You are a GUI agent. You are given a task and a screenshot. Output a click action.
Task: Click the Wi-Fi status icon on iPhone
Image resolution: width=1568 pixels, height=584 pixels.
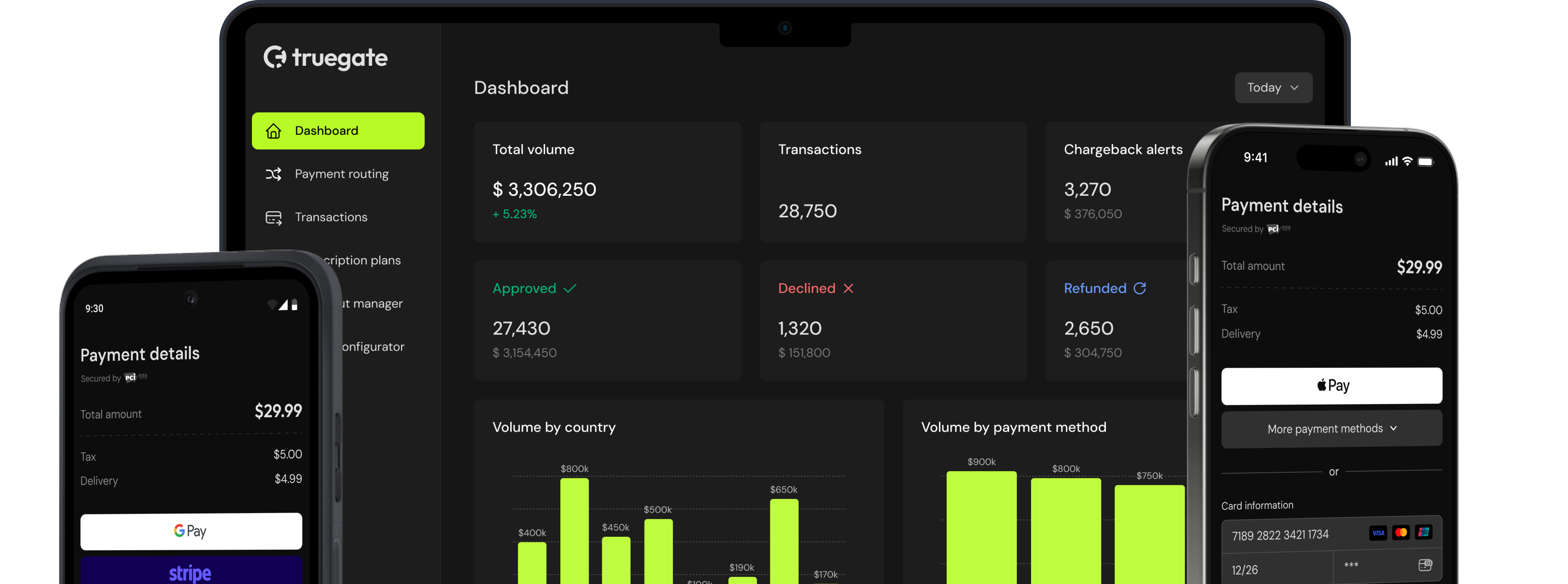[x=1407, y=161]
